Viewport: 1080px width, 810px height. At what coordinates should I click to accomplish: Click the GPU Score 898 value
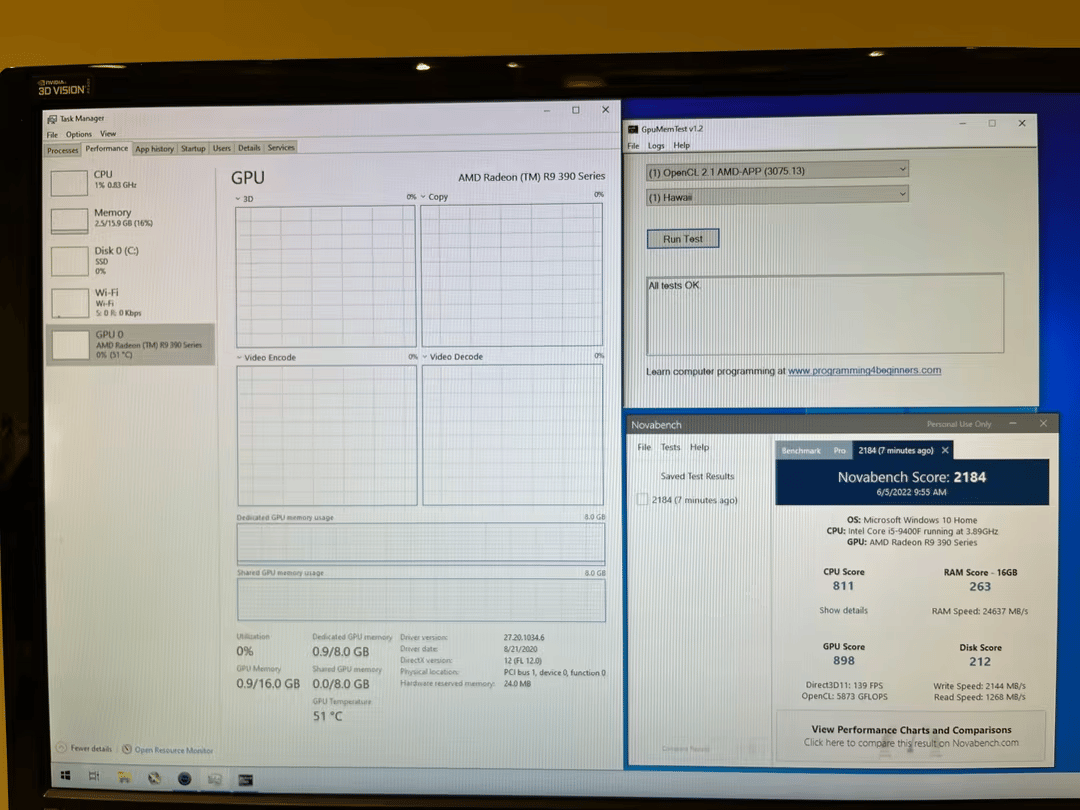[x=844, y=661]
